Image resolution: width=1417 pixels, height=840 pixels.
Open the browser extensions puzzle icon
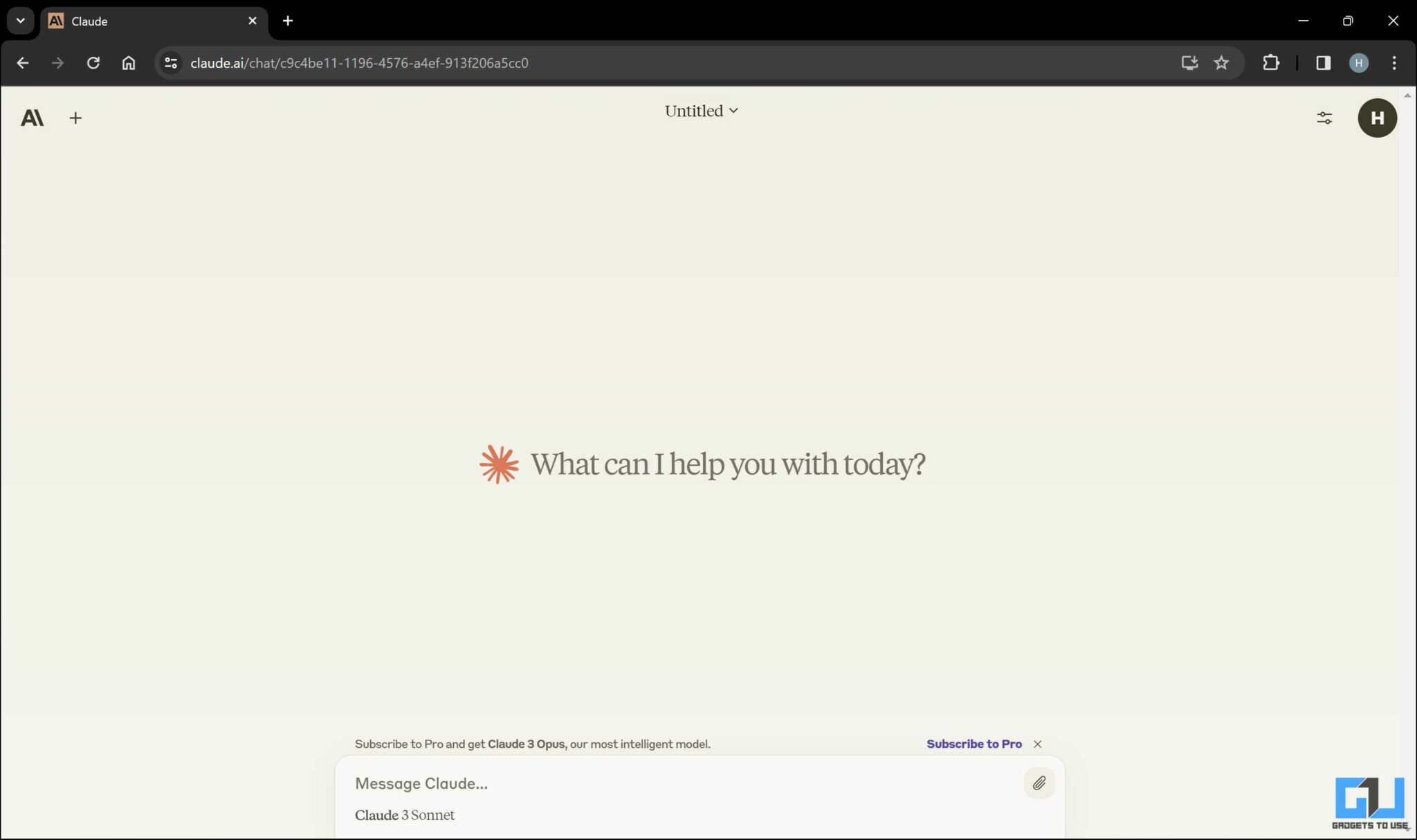pos(1270,63)
